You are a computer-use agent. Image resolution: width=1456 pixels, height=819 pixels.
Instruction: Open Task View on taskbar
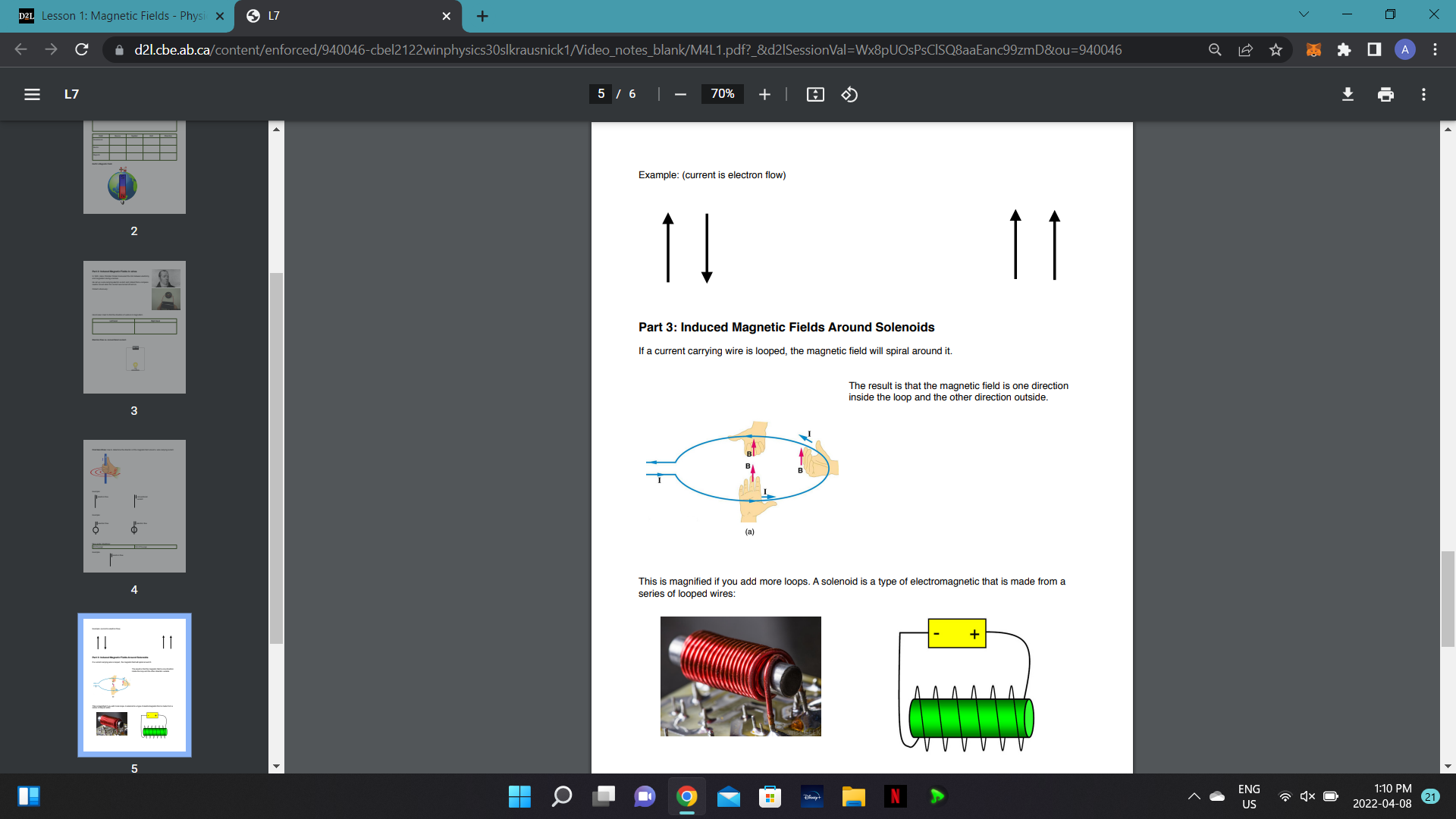click(604, 796)
